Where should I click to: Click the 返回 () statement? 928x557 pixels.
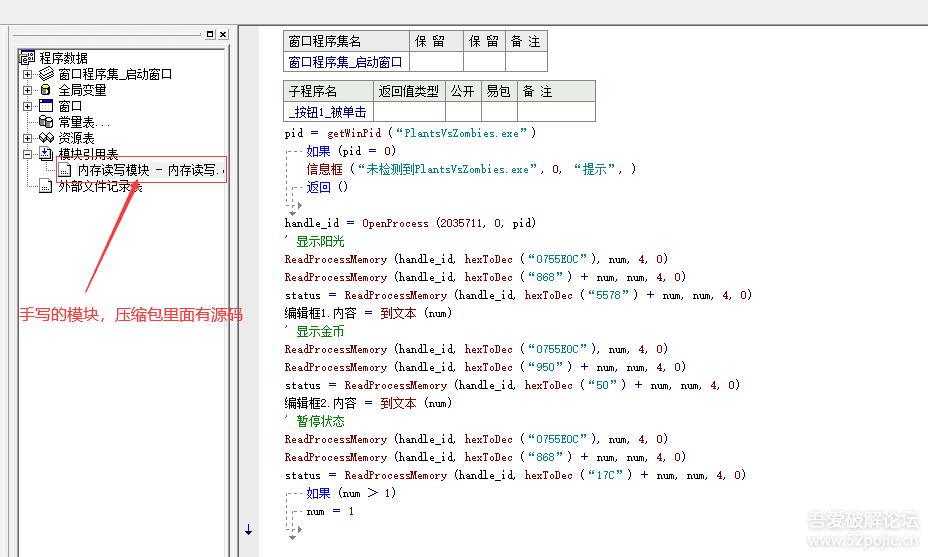tap(327, 187)
